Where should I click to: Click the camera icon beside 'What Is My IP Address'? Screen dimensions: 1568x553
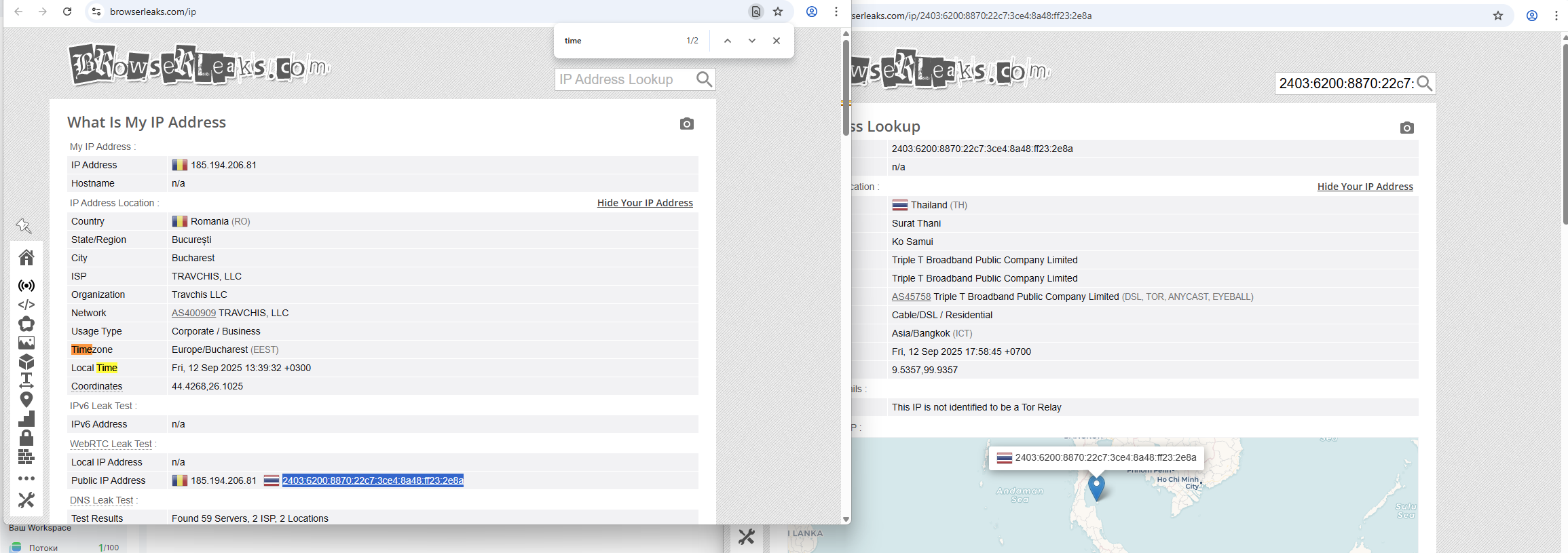687,123
